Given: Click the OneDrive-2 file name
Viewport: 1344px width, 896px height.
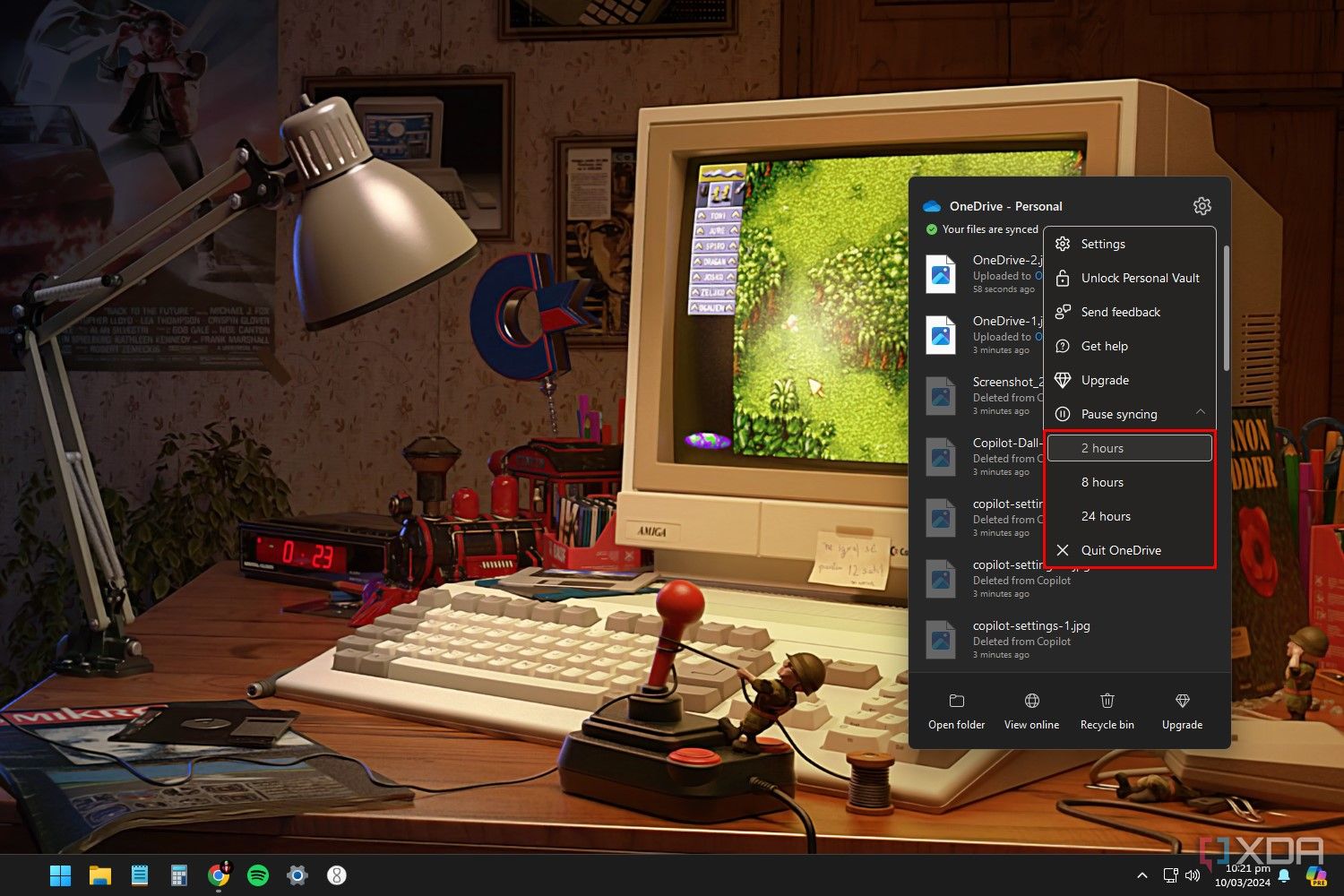Looking at the screenshot, I should 1008,260.
